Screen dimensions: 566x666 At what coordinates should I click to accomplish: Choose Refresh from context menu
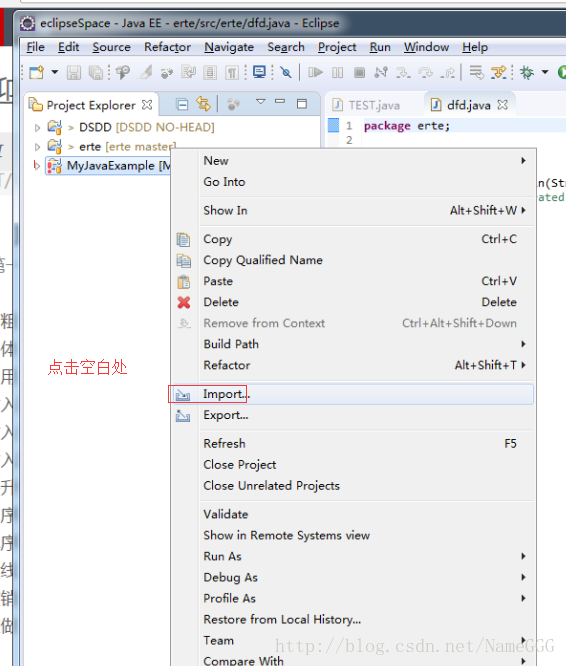click(352, 444)
